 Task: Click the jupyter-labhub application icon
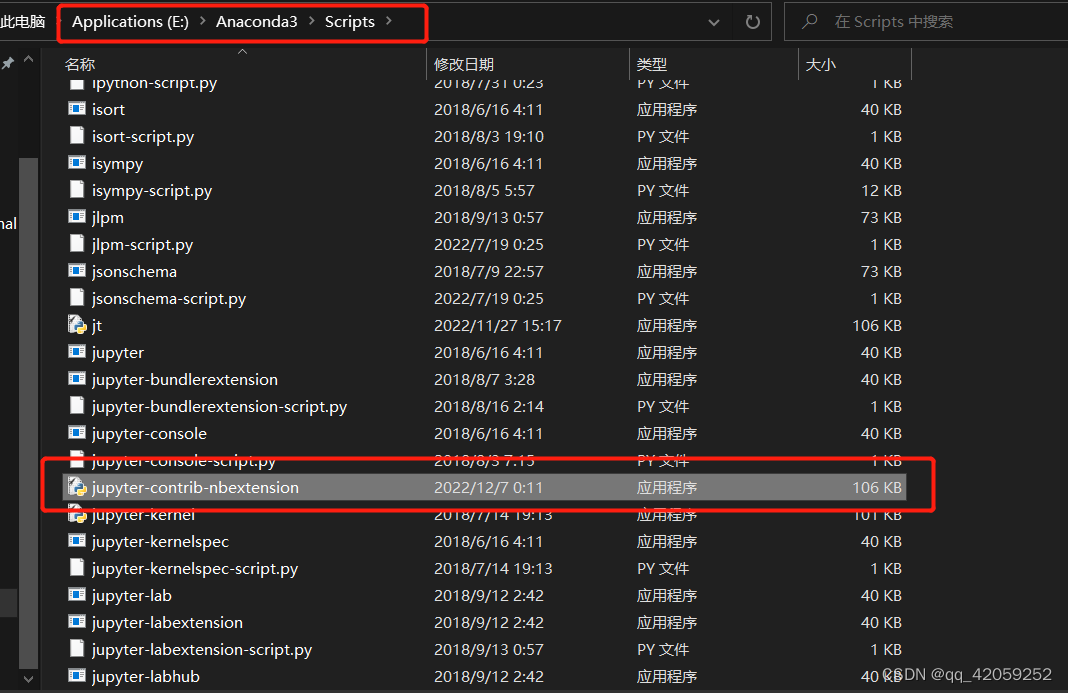[77, 676]
